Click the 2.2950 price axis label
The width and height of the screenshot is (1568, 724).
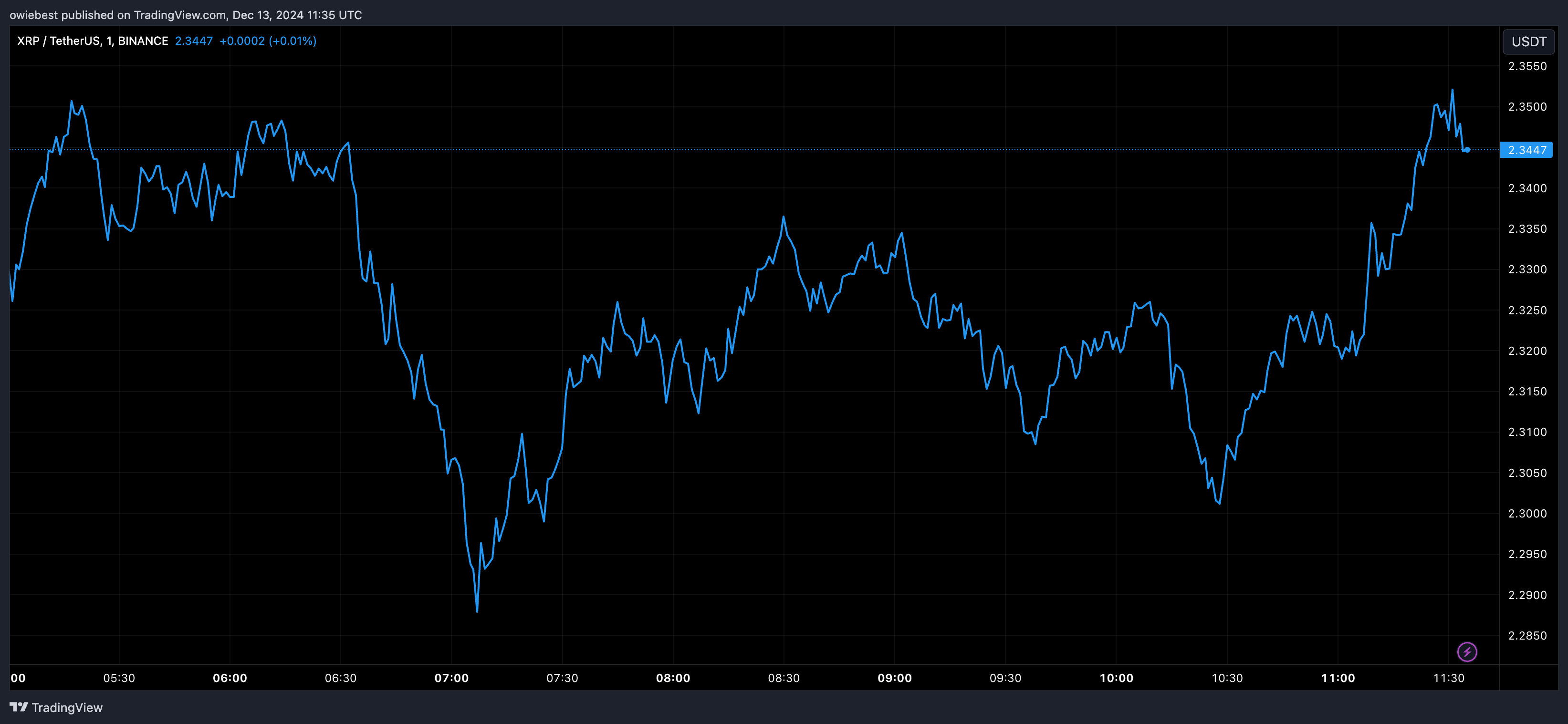click(1527, 554)
